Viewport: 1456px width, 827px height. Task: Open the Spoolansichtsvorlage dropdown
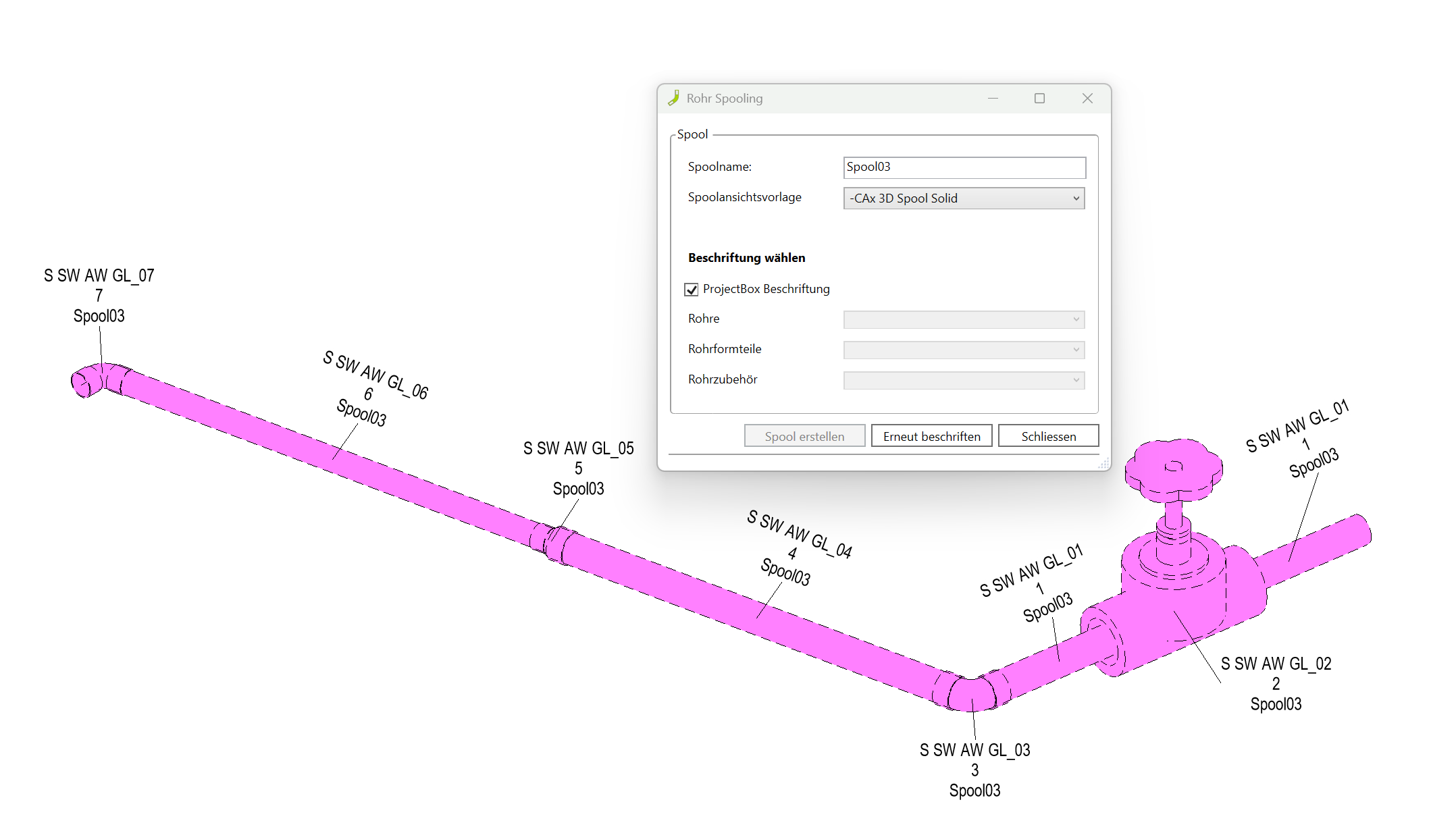(x=964, y=198)
